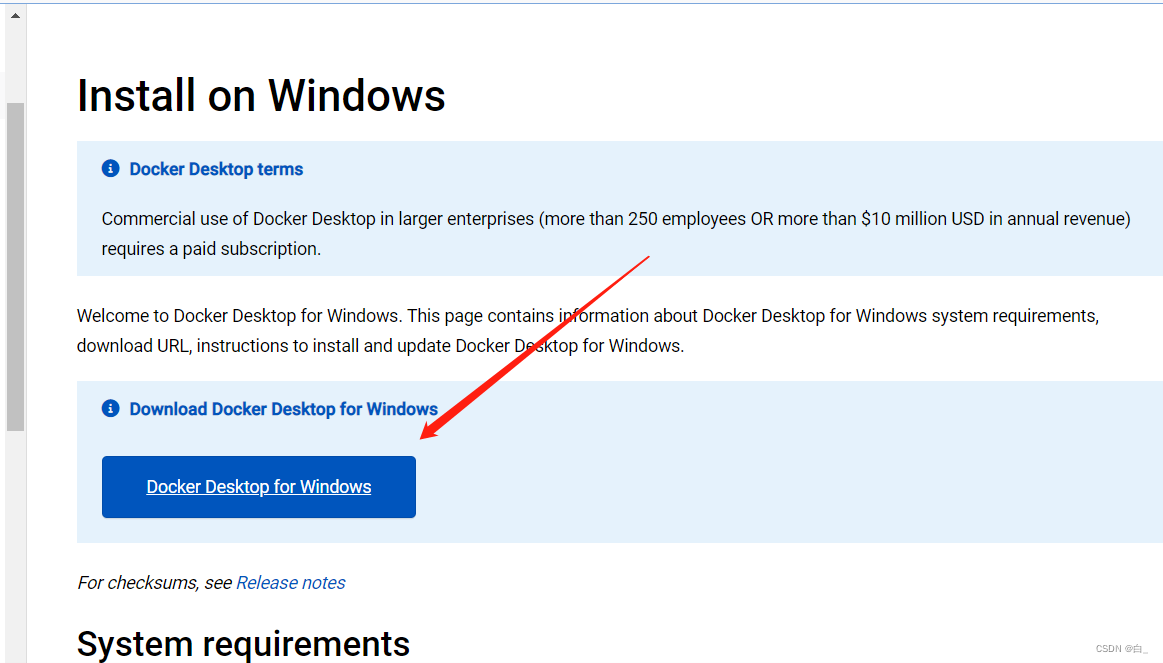The width and height of the screenshot is (1163, 663).
Task: Click the 'For checksums, see' text
Action: pyautogui.click(x=155, y=583)
